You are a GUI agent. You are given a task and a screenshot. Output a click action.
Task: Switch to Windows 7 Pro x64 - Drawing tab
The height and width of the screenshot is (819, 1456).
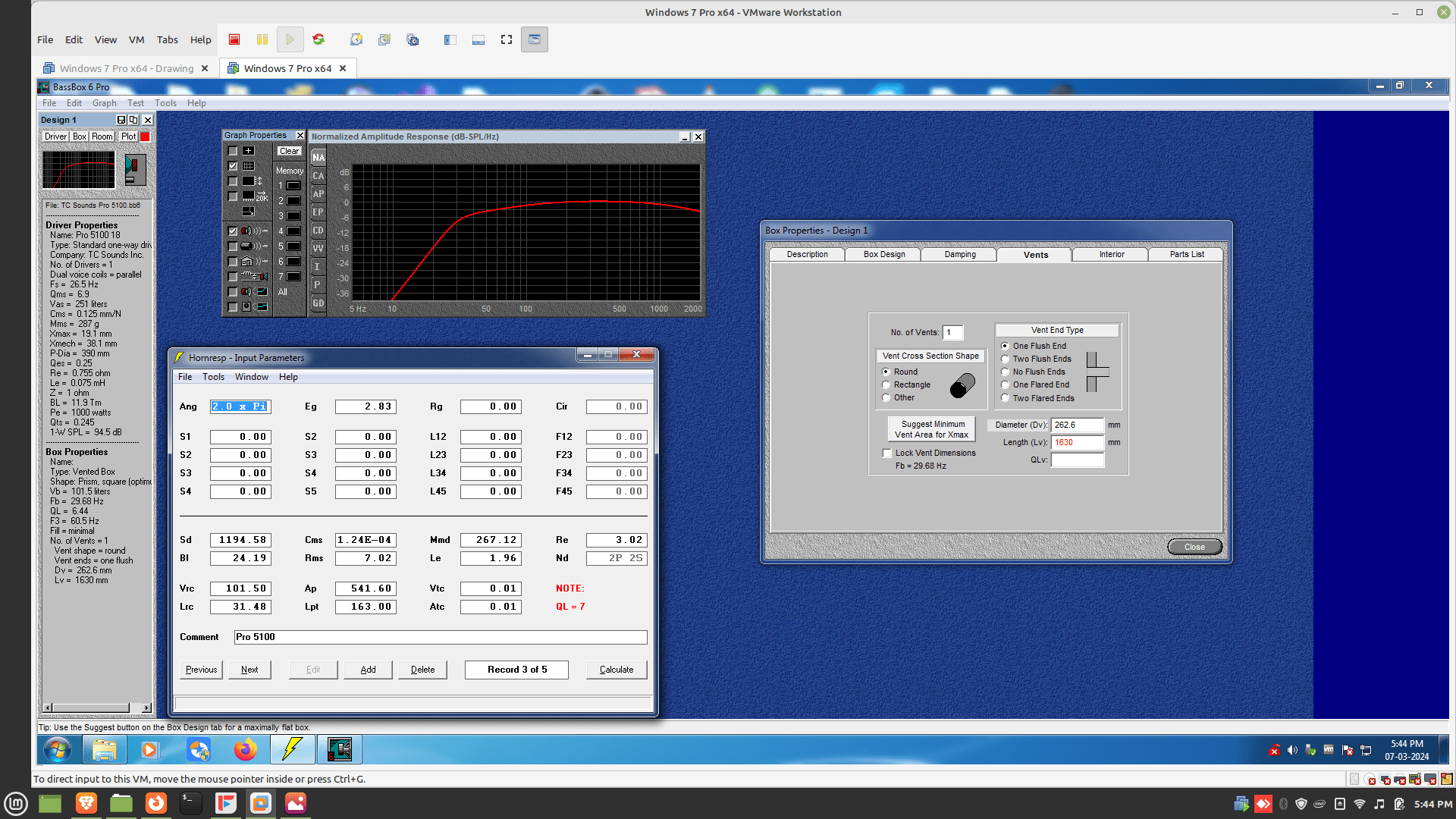point(127,68)
